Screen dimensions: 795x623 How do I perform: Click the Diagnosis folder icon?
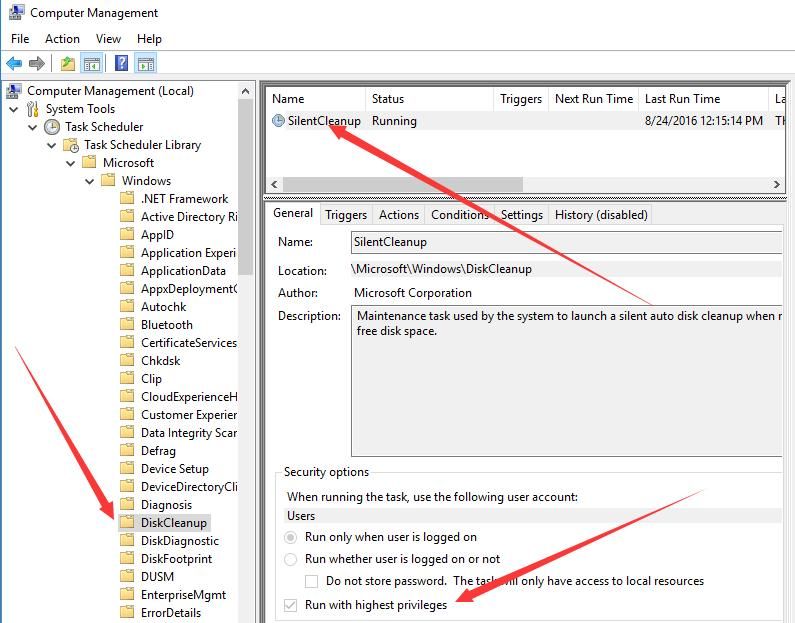pos(127,504)
